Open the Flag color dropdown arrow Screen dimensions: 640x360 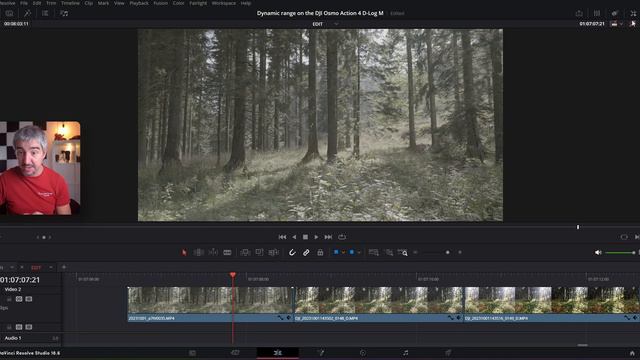[343, 252]
